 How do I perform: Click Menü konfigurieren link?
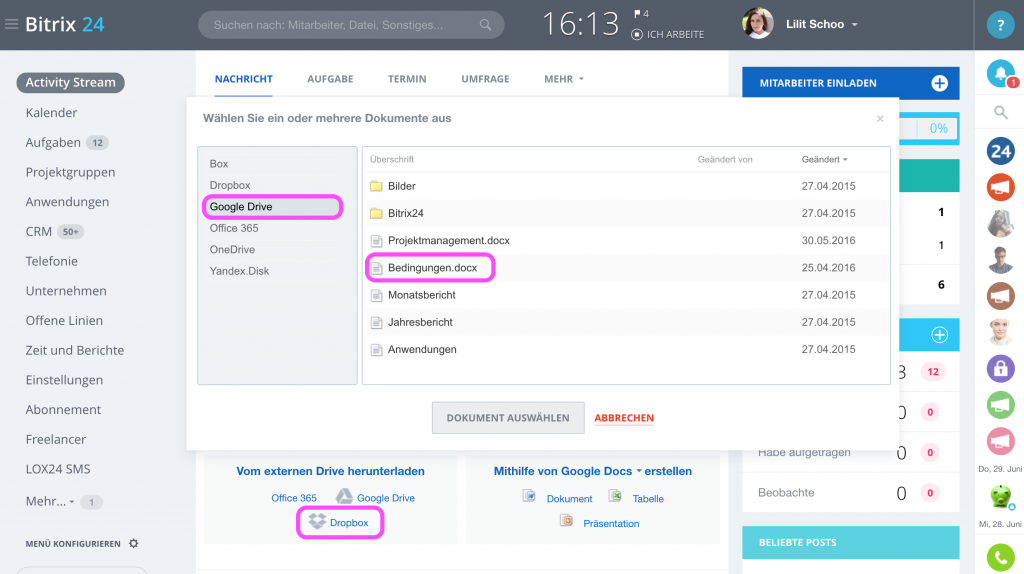tap(73, 543)
